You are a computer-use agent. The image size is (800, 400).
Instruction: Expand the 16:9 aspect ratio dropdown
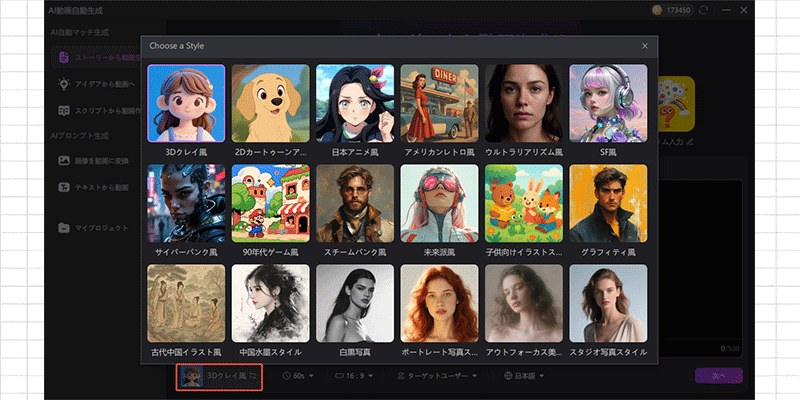(x=357, y=376)
